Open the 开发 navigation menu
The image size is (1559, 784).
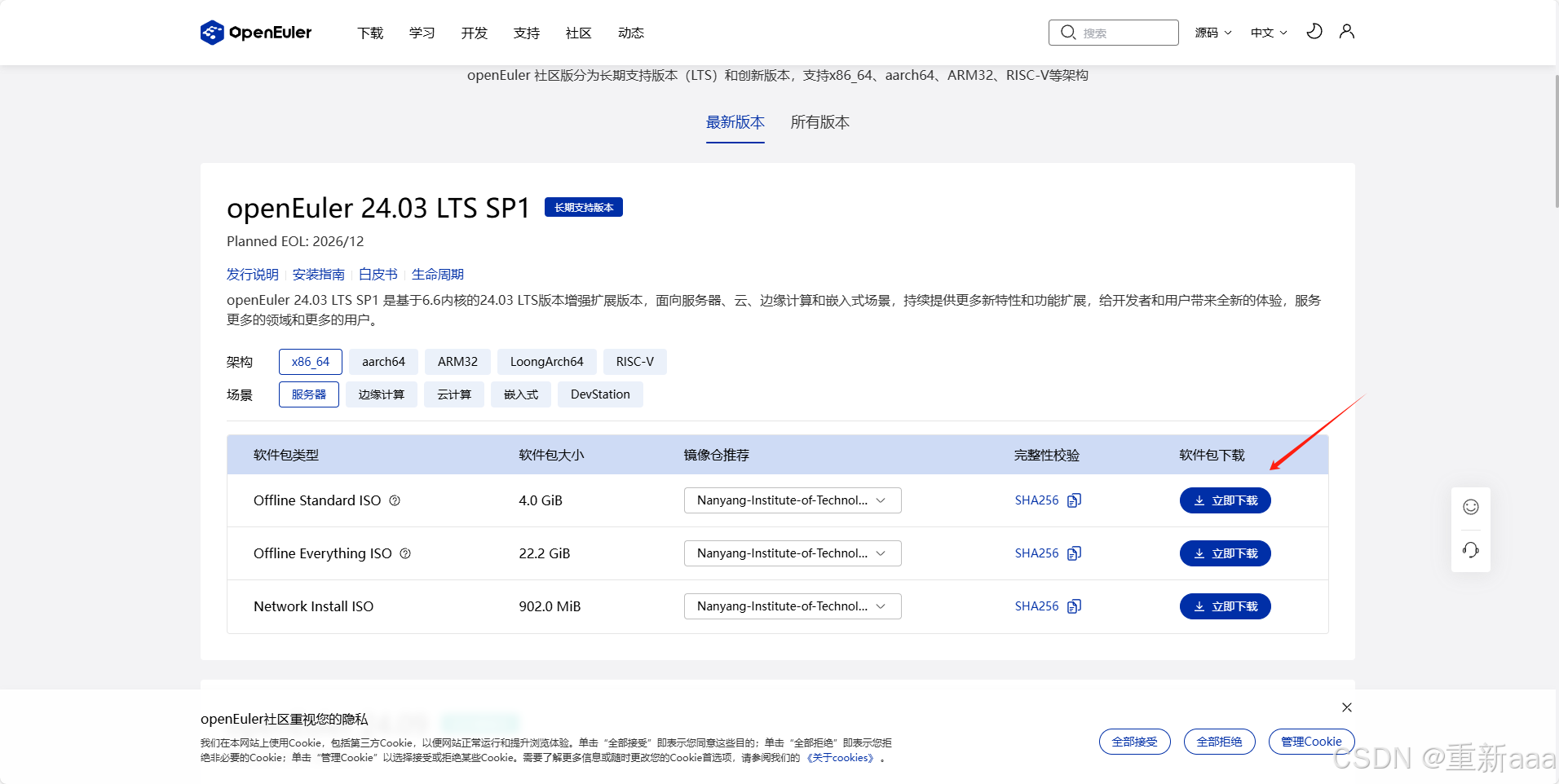tap(475, 33)
